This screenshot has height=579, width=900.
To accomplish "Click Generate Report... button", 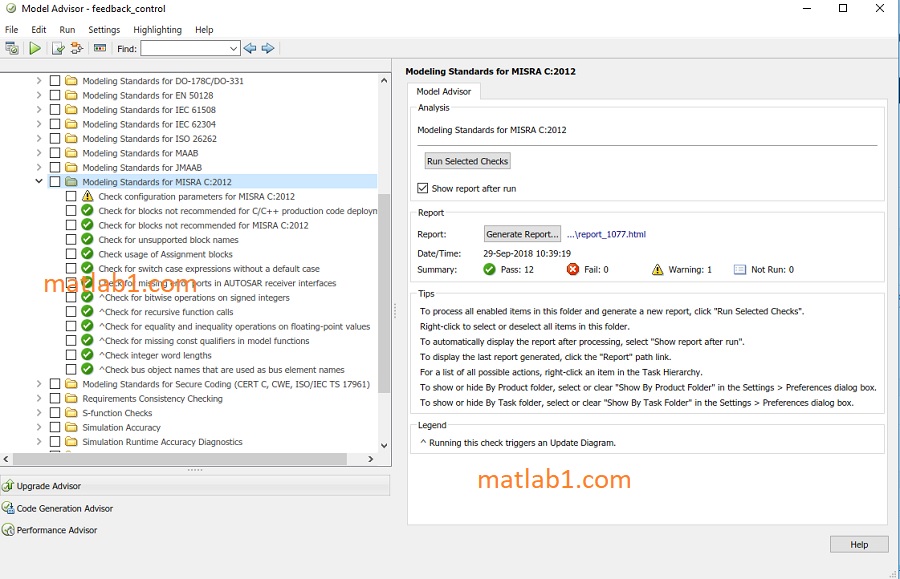I will [522, 234].
